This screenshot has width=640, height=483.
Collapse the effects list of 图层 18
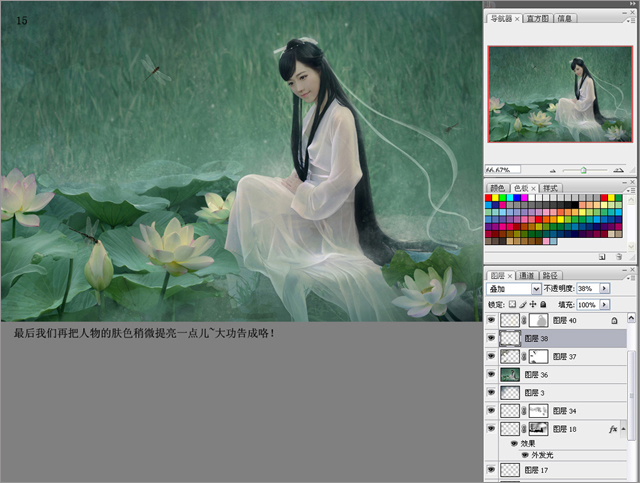[x=623, y=429]
